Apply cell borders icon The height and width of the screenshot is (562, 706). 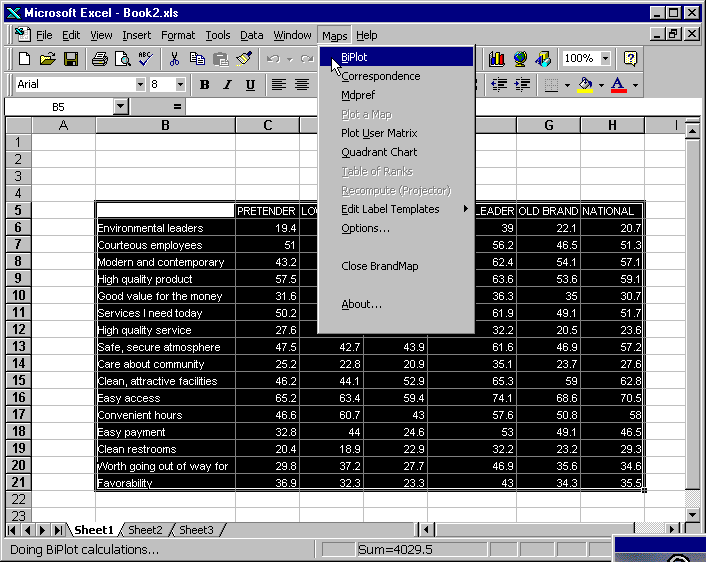pos(551,85)
